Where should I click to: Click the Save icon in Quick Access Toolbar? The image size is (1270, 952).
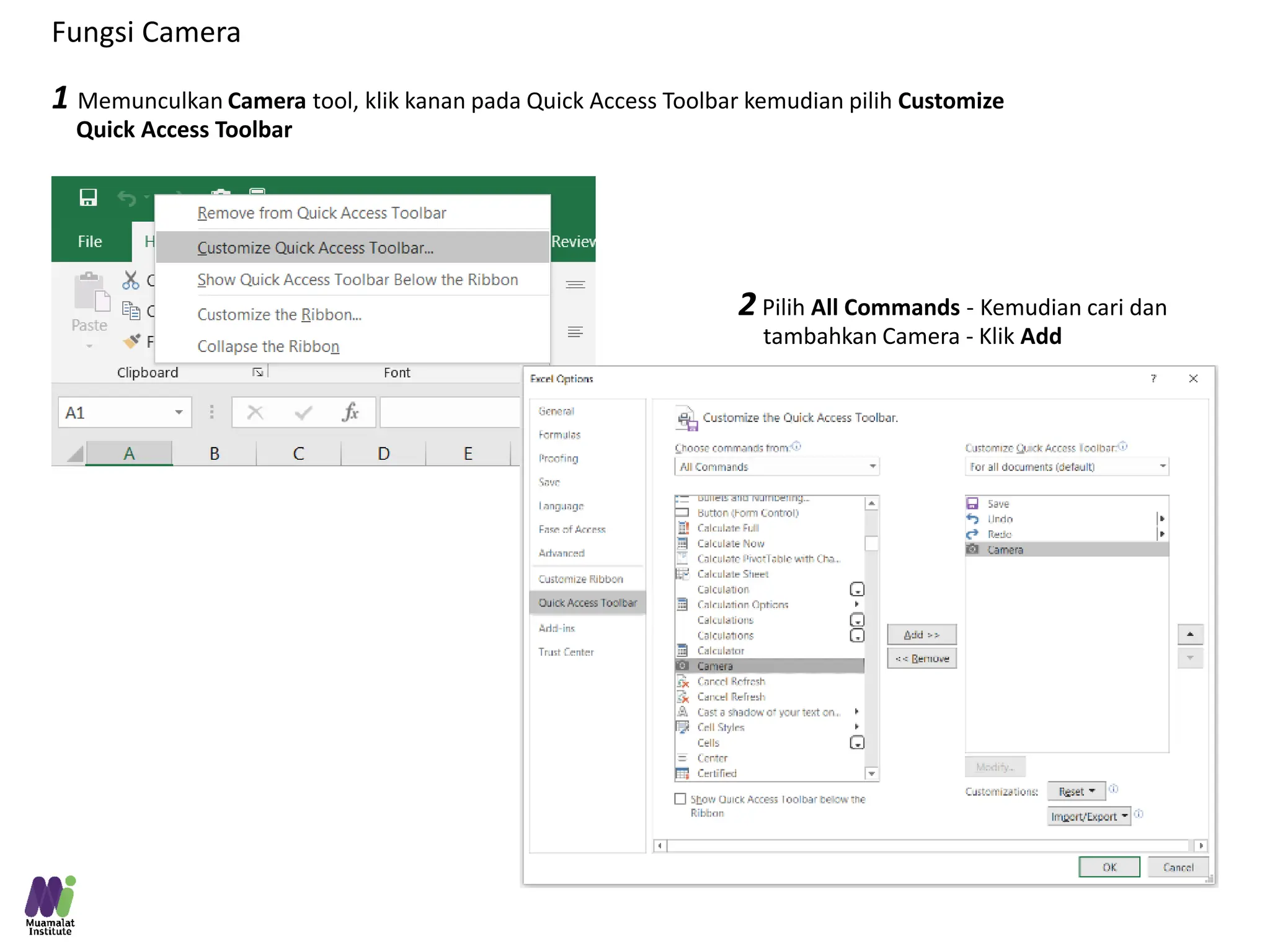tap(88, 198)
